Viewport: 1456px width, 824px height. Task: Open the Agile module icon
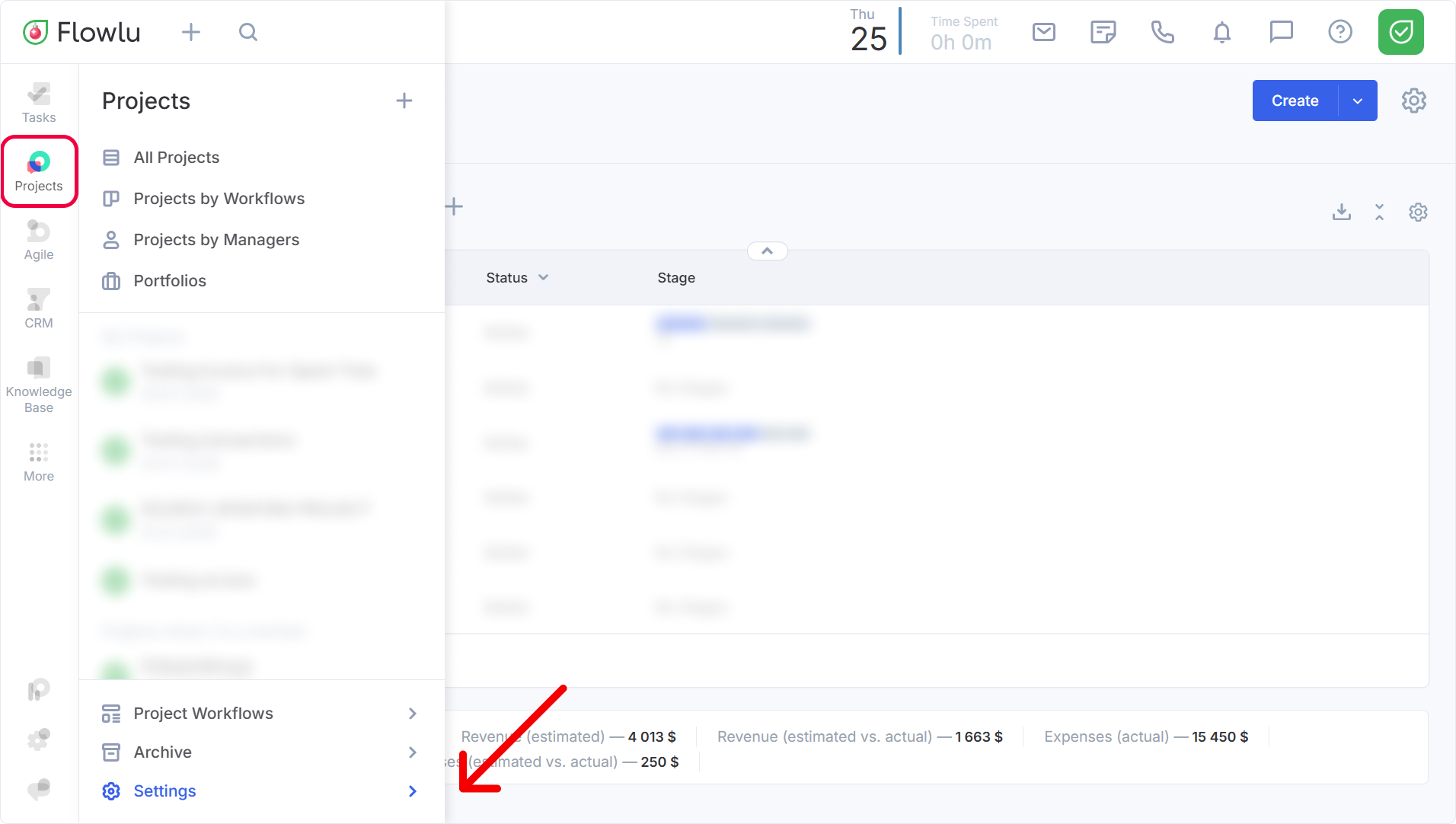coord(39,239)
